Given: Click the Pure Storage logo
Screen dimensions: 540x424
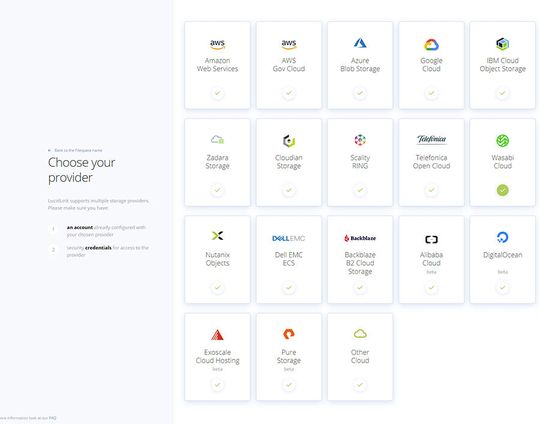Looking at the screenshot, I should click(x=289, y=334).
